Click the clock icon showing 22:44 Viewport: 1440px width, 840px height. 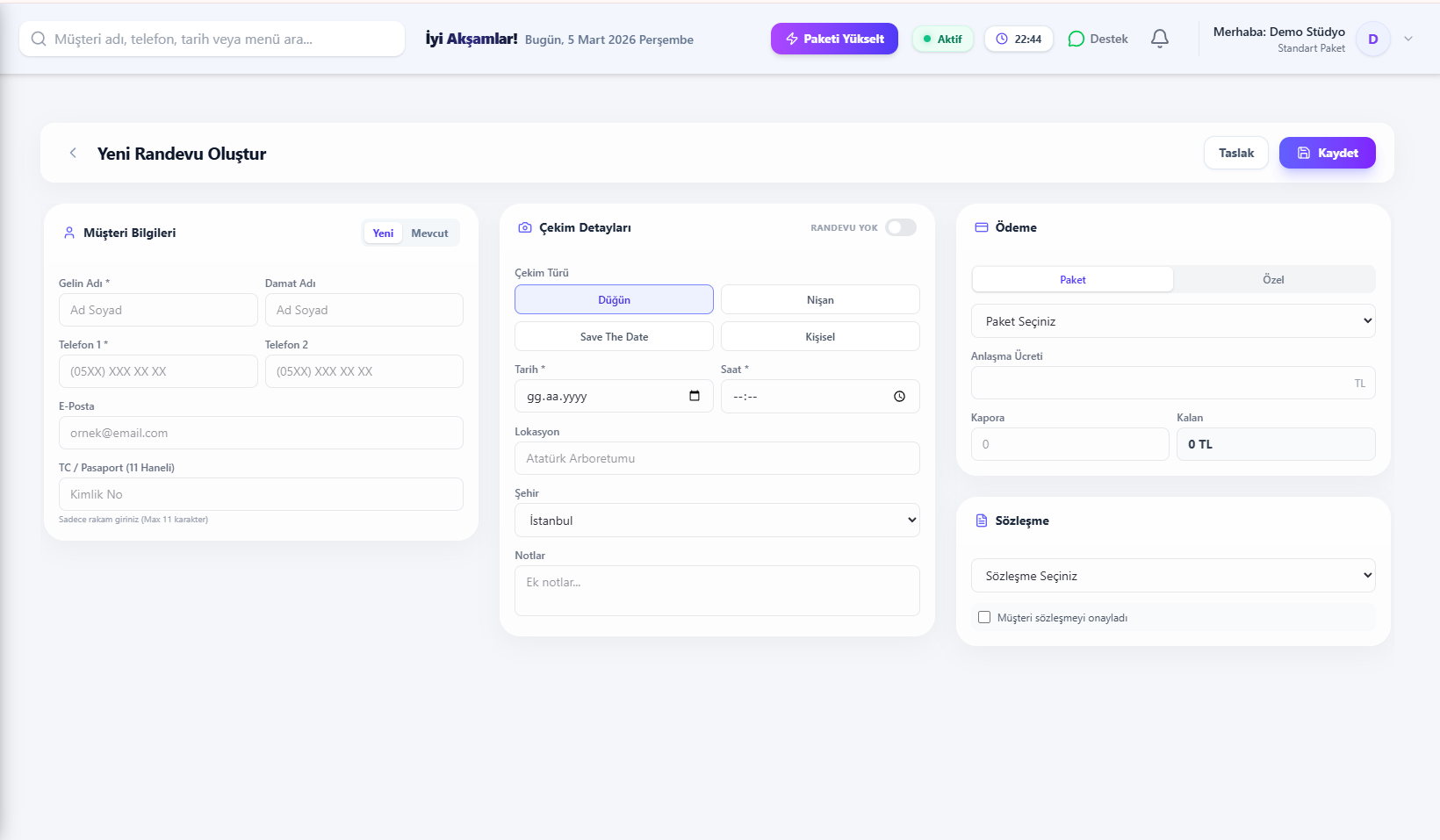point(1002,39)
